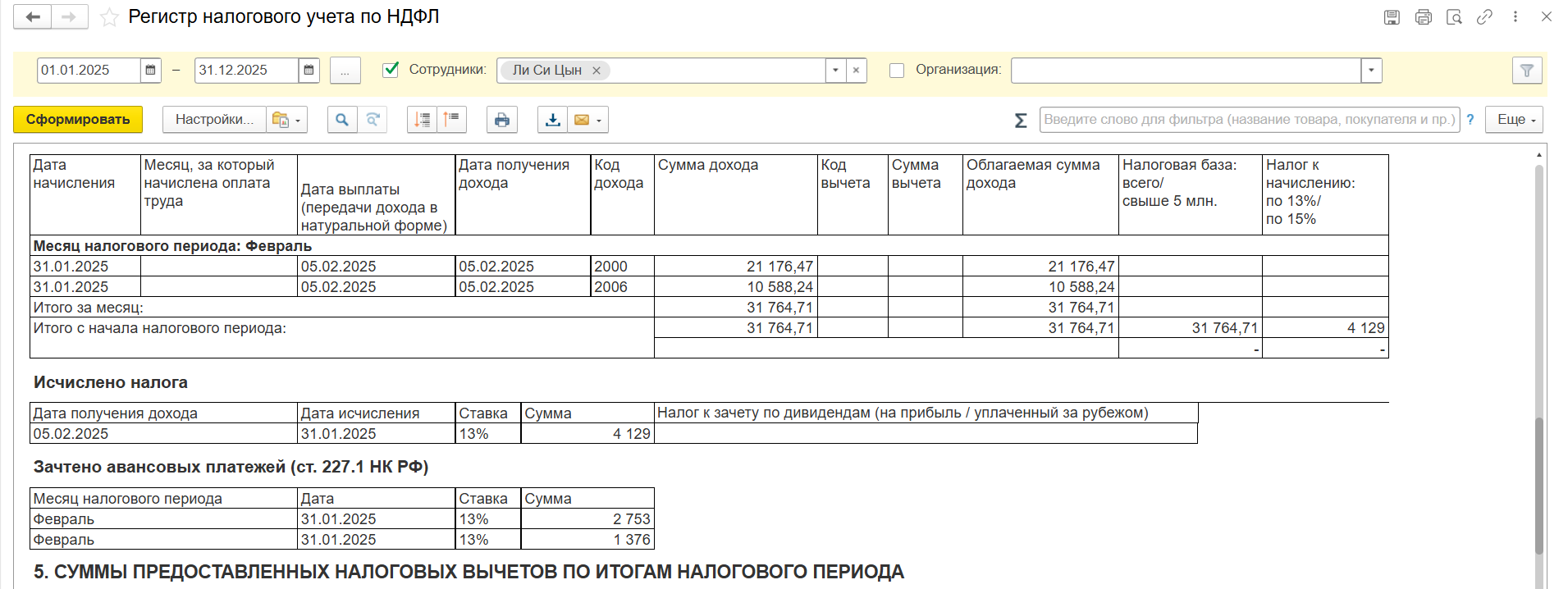
Task: Open Настройки... report settings
Action: [x=214, y=120]
